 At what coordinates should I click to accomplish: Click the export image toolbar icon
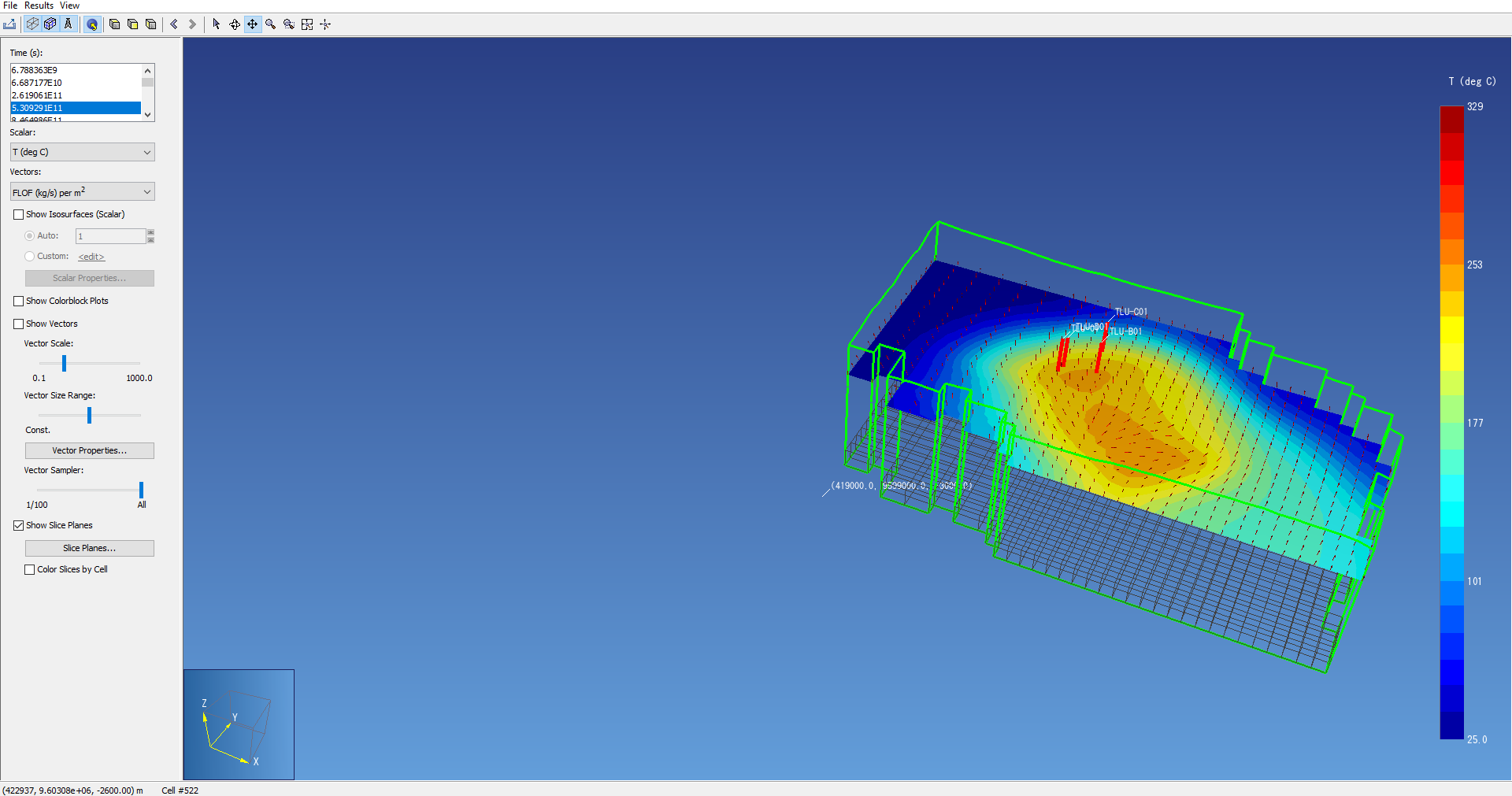coord(9,24)
